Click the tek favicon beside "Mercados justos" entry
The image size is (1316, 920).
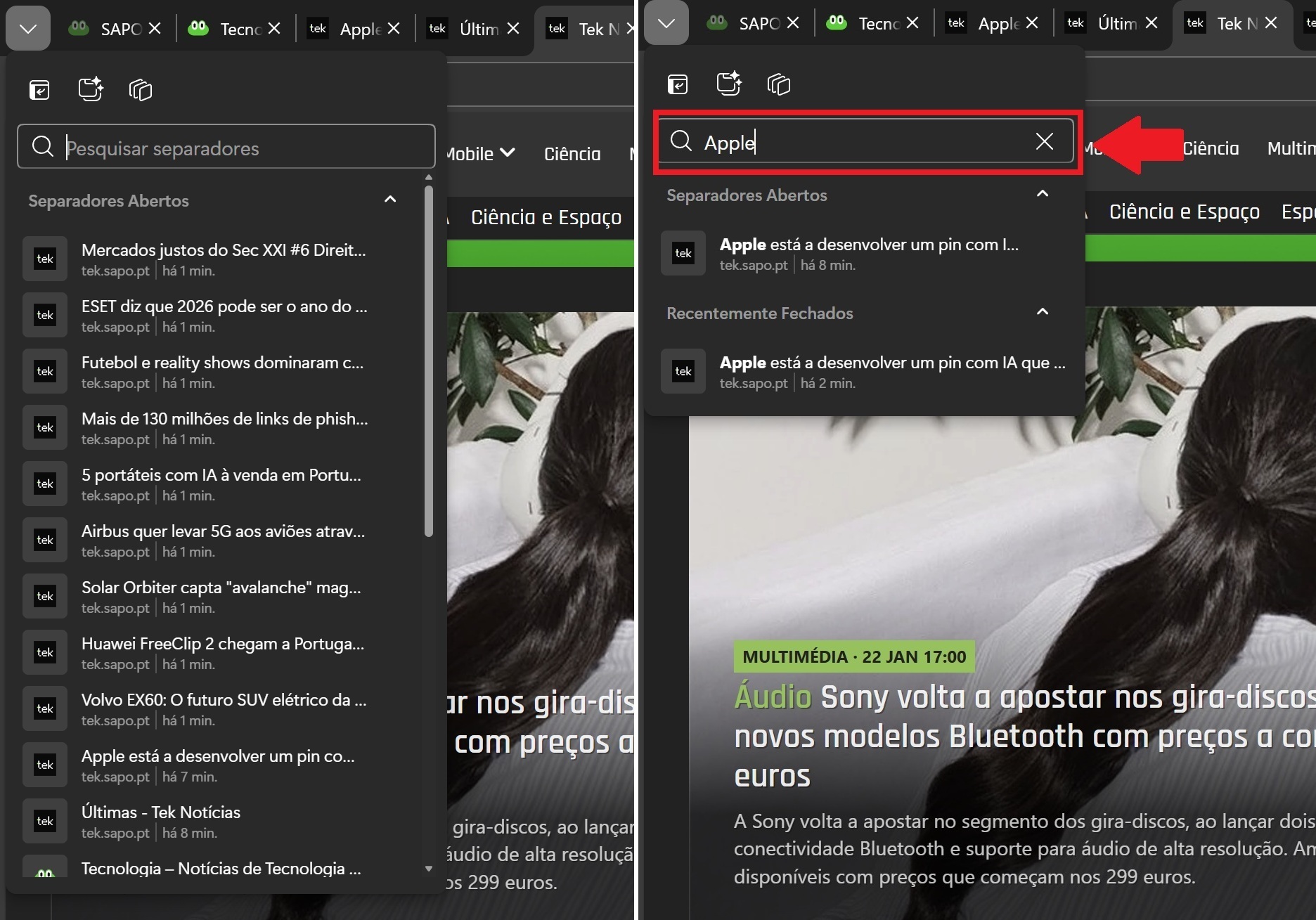[45, 259]
